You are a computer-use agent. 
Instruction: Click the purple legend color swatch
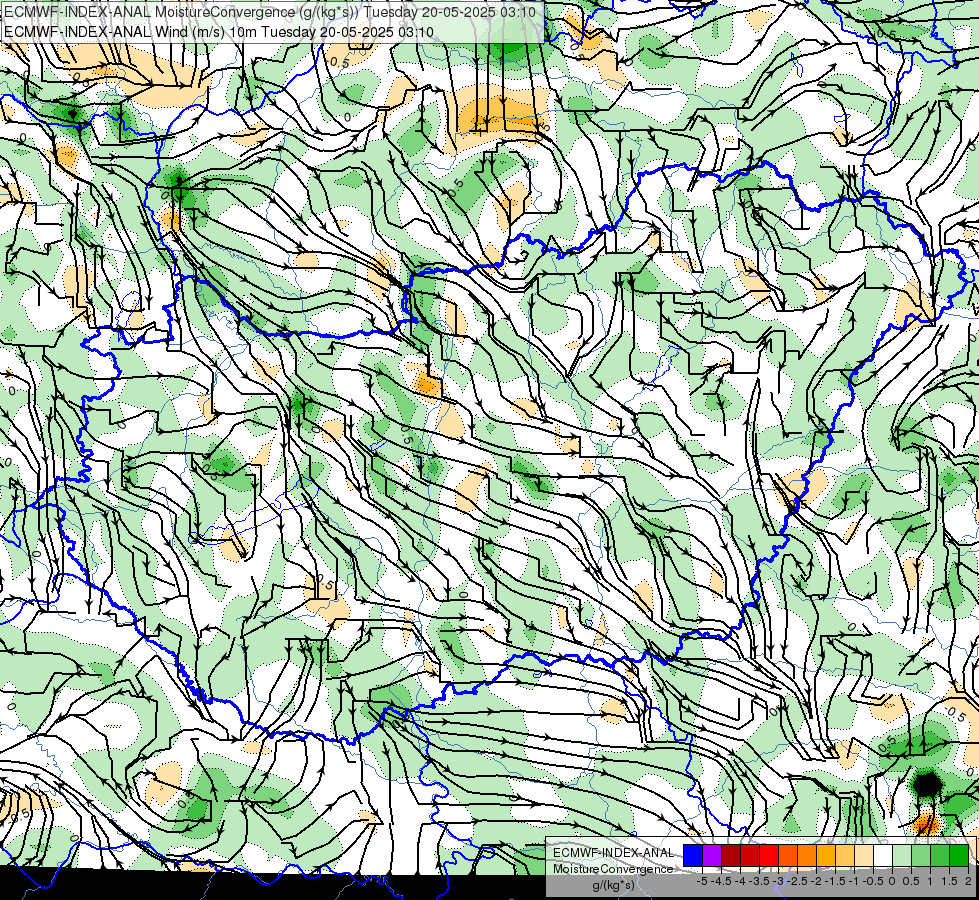click(x=712, y=855)
